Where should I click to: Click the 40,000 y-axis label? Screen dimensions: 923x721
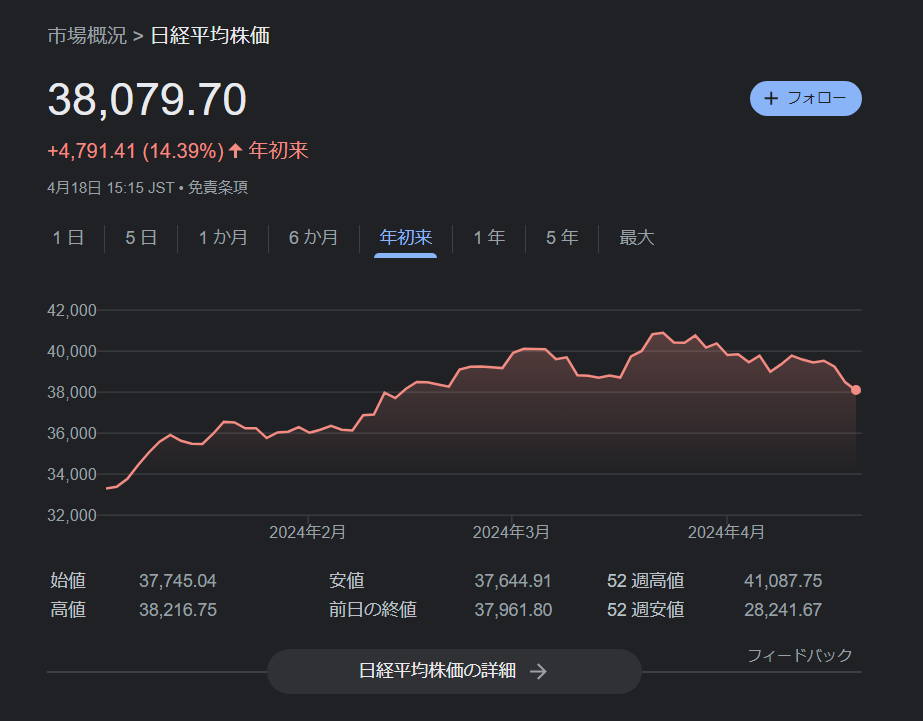pyautogui.click(x=72, y=351)
